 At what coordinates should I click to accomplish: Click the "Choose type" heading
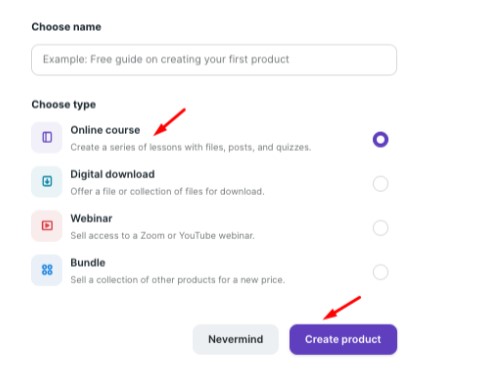point(64,105)
